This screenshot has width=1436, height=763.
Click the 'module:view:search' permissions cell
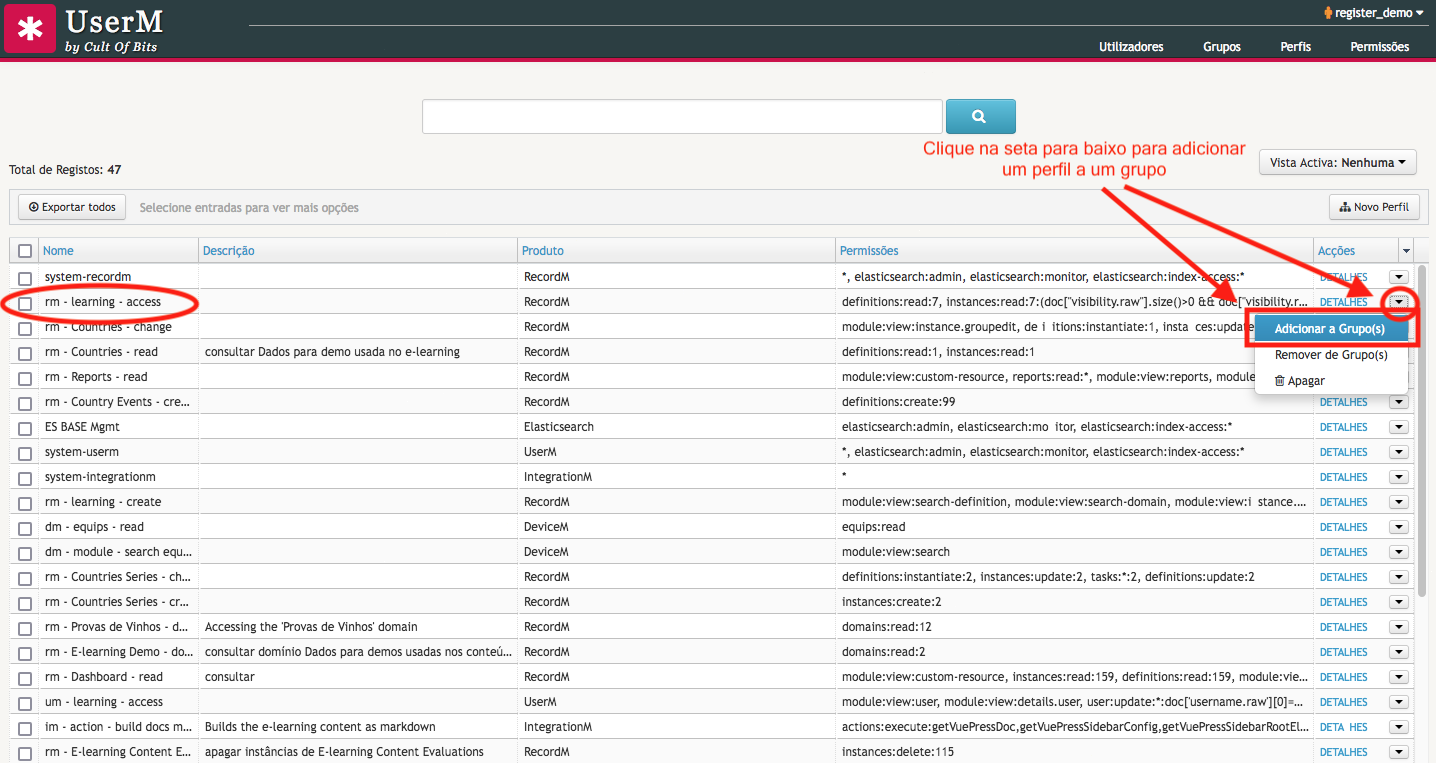point(896,552)
